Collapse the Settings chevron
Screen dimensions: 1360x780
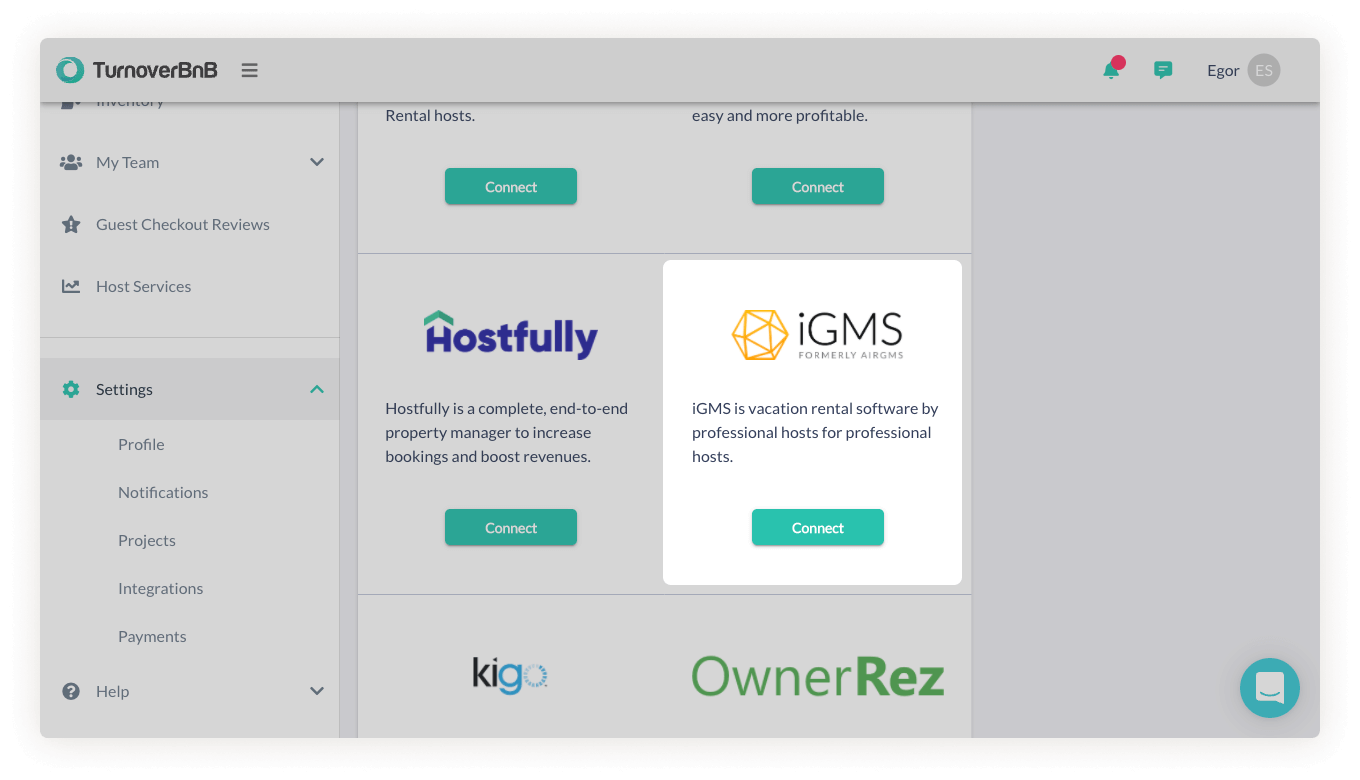point(317,389)
